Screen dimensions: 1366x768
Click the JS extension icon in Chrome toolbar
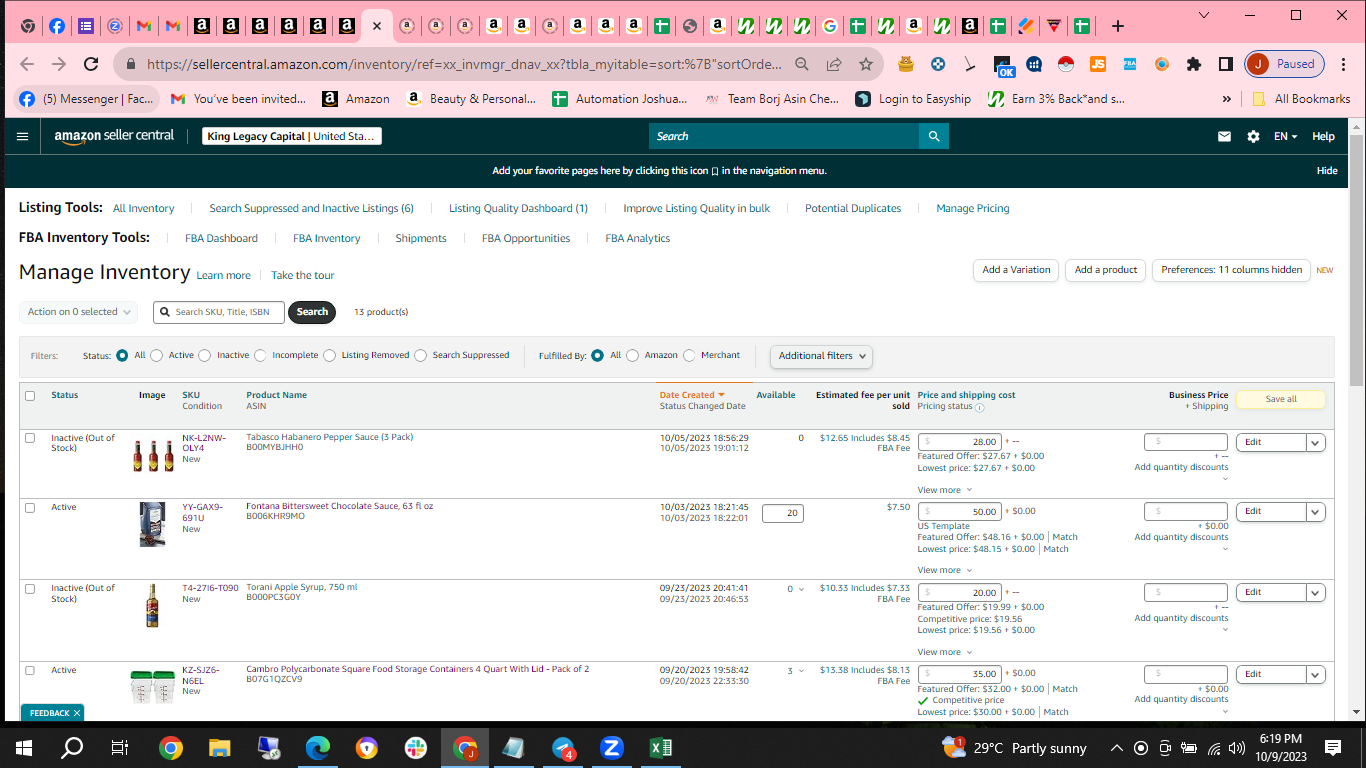coord(1097,64)
